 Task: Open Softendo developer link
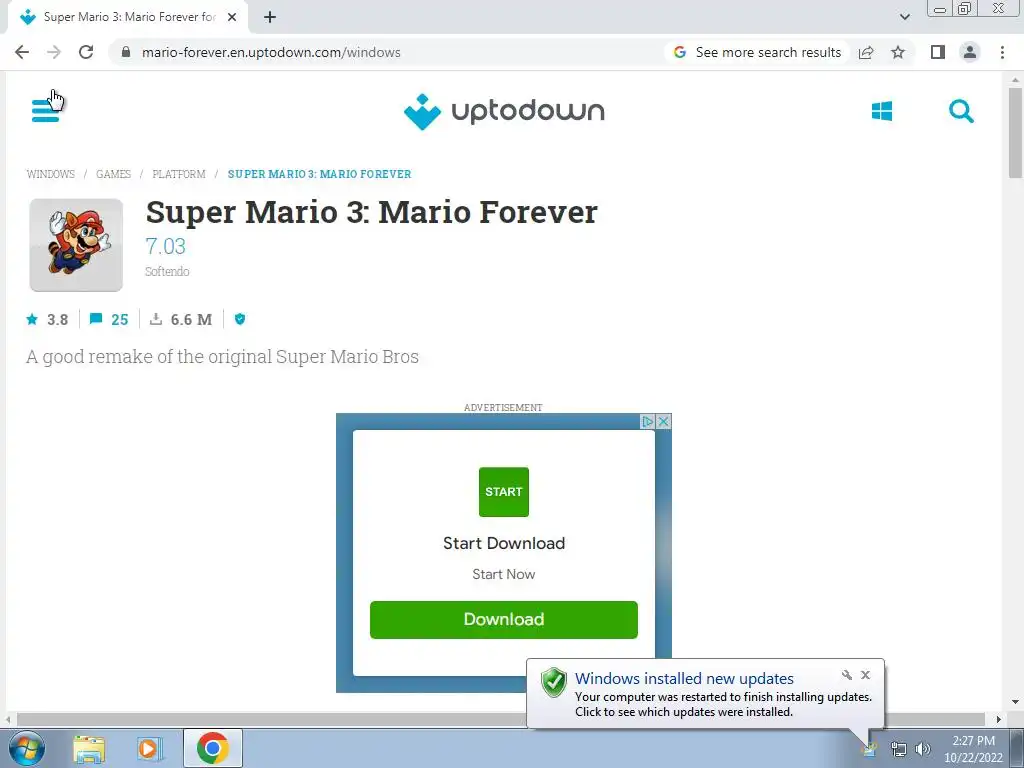167,272
